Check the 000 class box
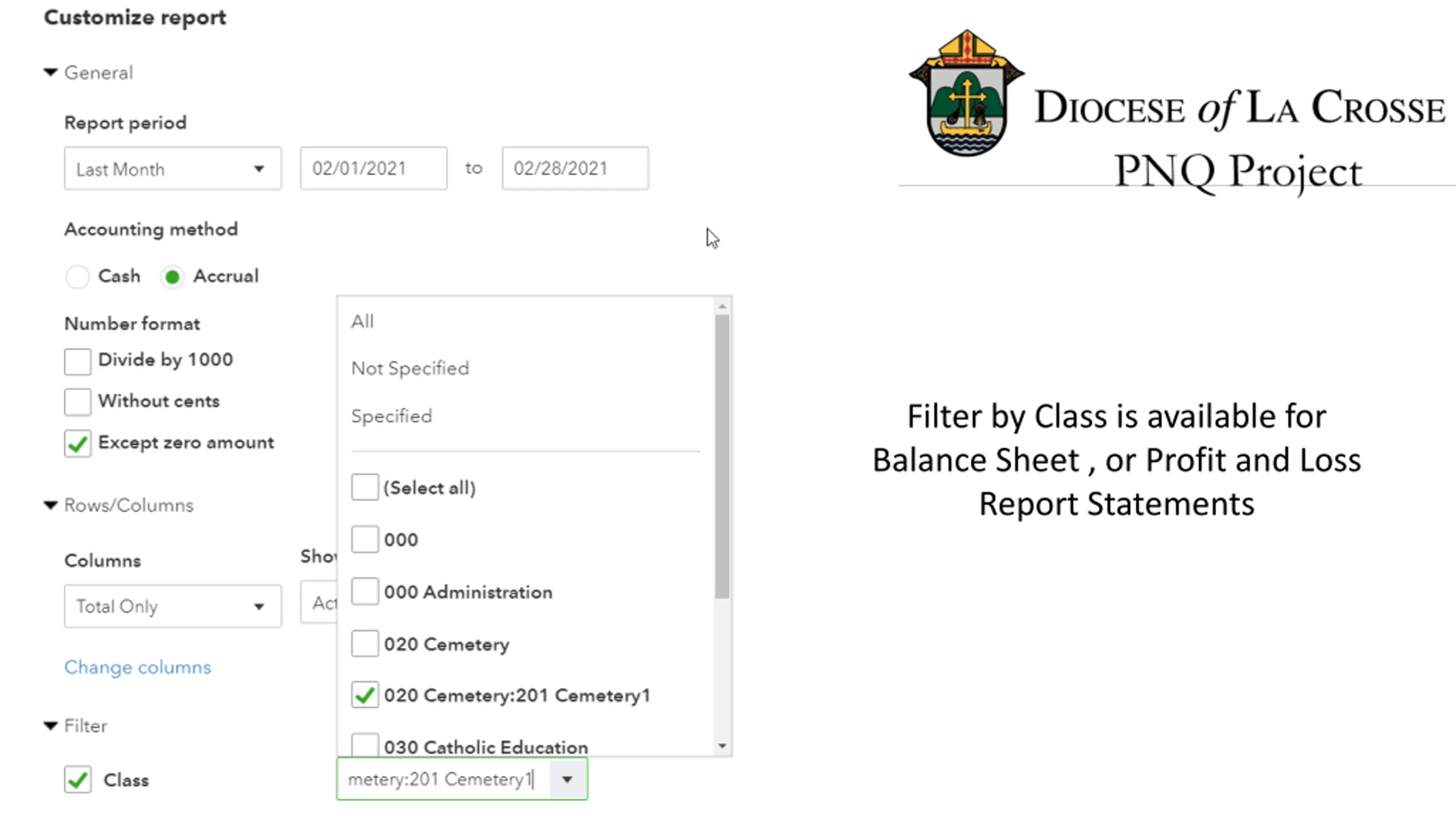1456x819 pixels. point(365,539)
